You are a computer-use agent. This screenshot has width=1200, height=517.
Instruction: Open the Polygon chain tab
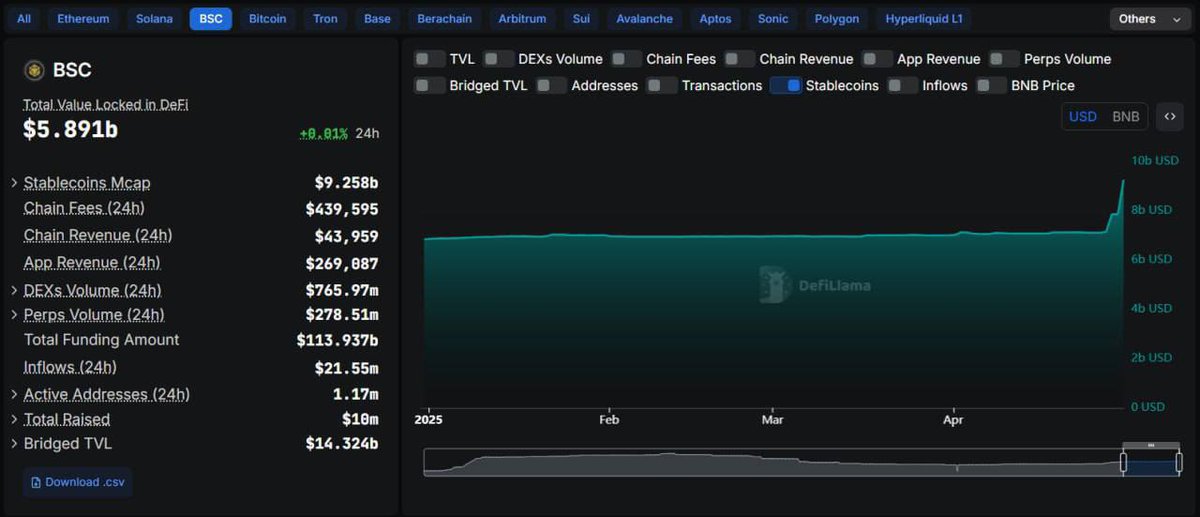[837, 19]
